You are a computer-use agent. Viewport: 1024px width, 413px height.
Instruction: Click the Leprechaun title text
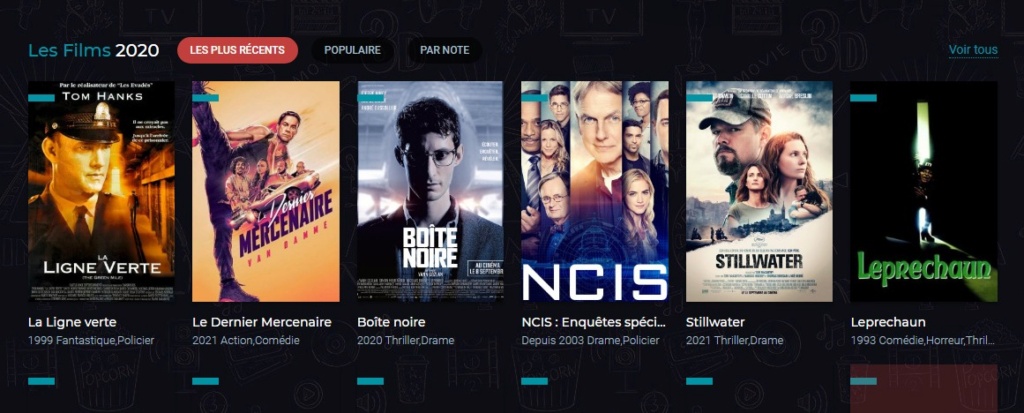click(888, 323)
